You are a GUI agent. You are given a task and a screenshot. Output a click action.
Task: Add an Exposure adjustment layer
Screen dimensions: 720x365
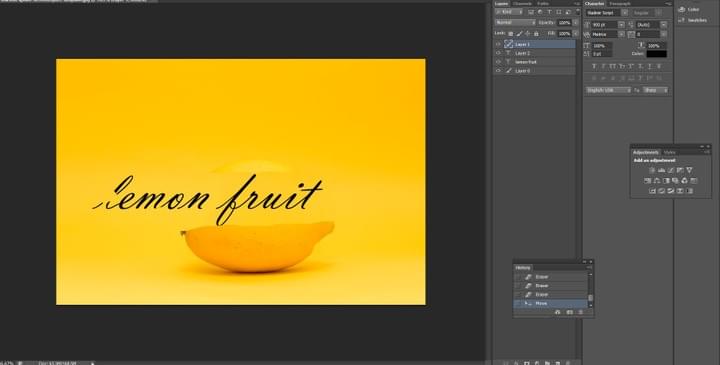680,170
